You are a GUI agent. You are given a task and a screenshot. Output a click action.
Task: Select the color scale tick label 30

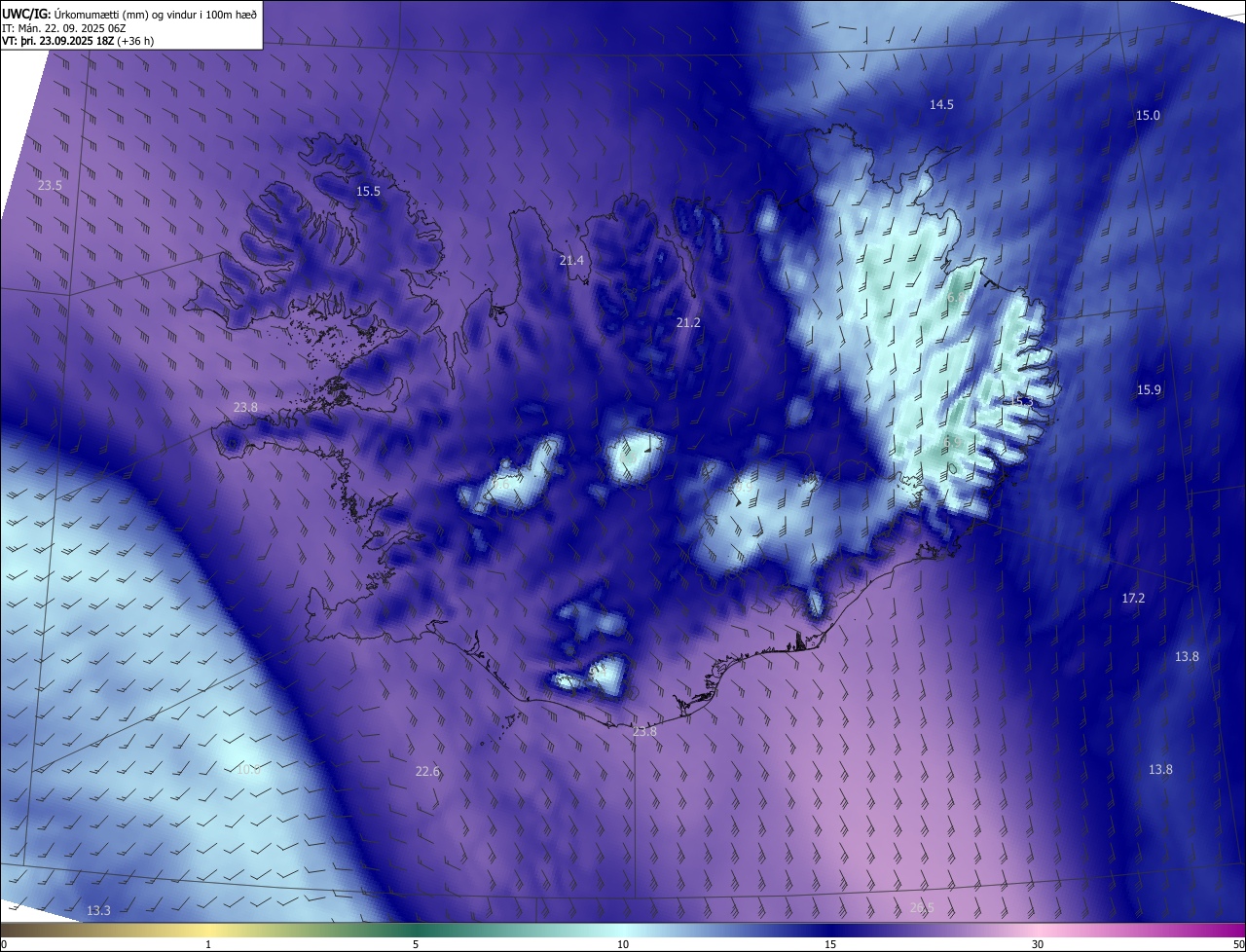click(1038, 944)
